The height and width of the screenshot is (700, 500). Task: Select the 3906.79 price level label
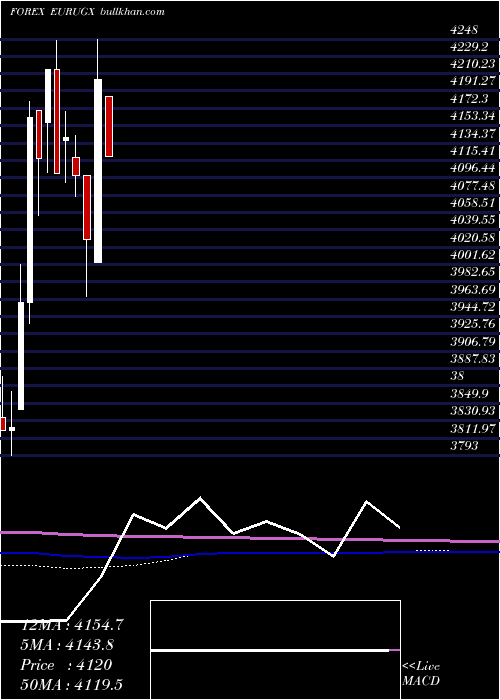tap(473, 341)
